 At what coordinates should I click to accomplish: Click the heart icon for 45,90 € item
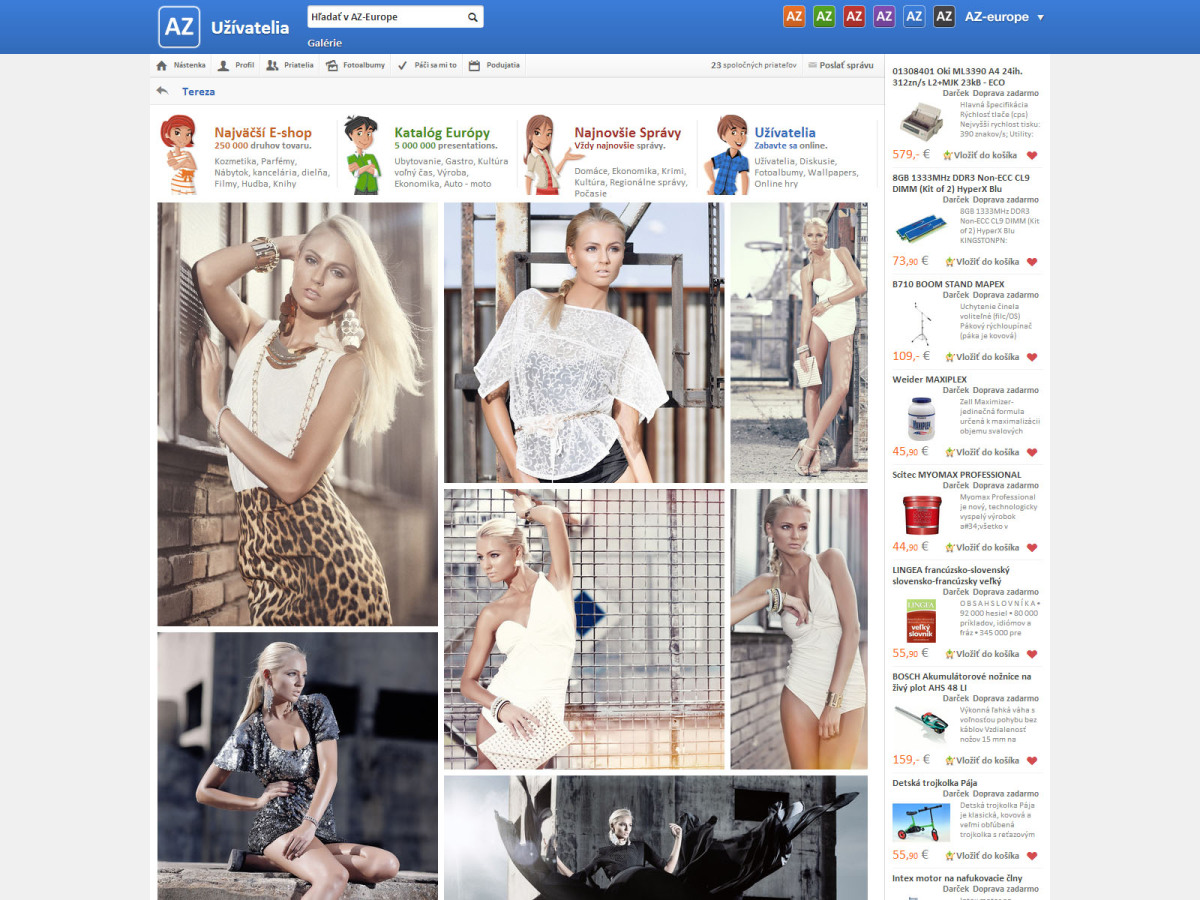click(1032, 452)
